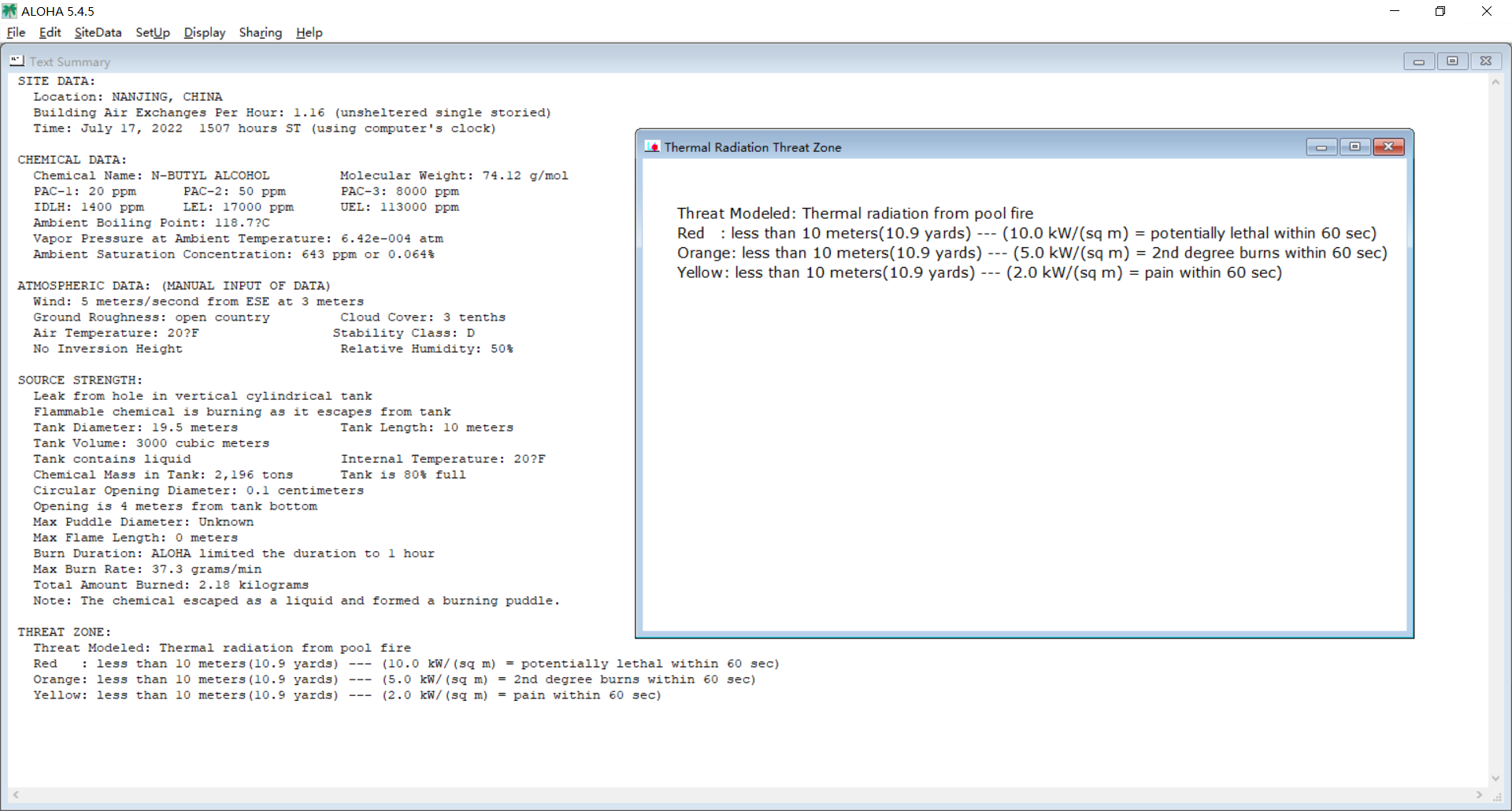
Task: Click the Ambient Boiling Point line
Action: pyautogui.click(x=151, y=223)
